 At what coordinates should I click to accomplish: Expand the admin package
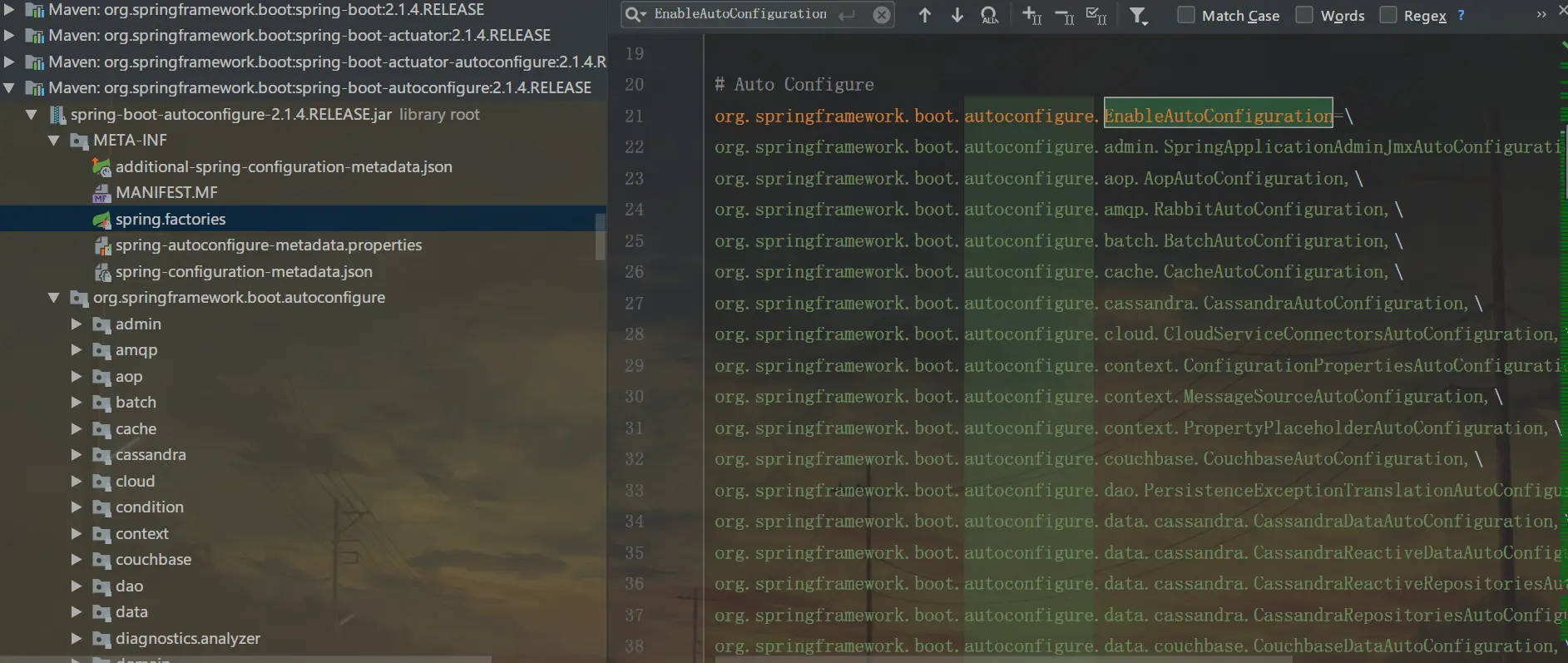pos(77,324)
